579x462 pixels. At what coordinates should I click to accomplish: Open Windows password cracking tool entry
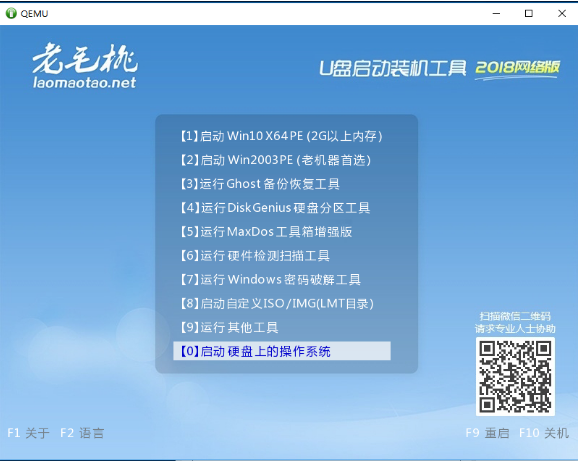click(270, 280)
